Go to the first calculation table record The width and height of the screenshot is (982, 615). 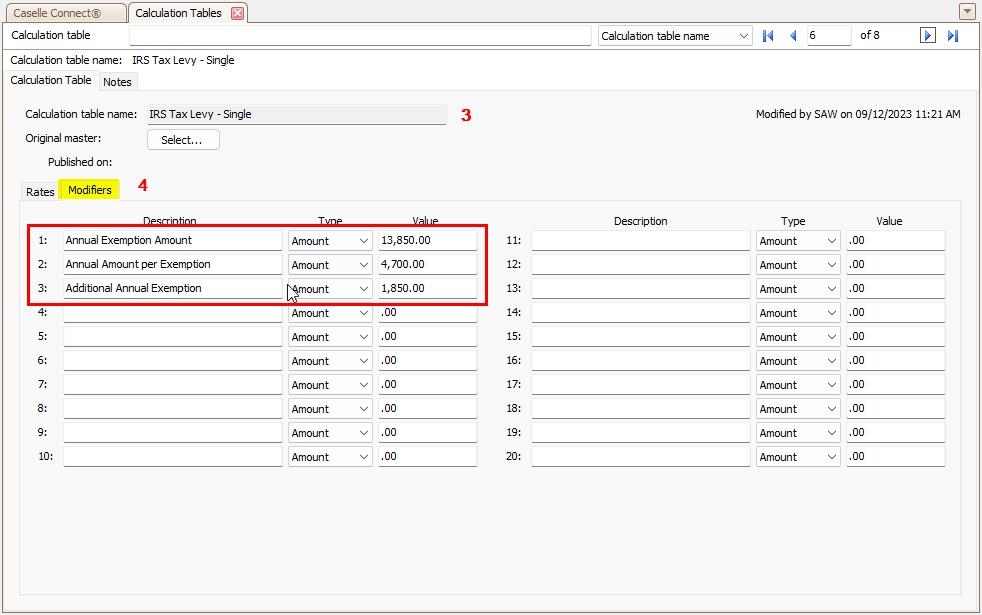pyautogui.click(x=768, y=36)
